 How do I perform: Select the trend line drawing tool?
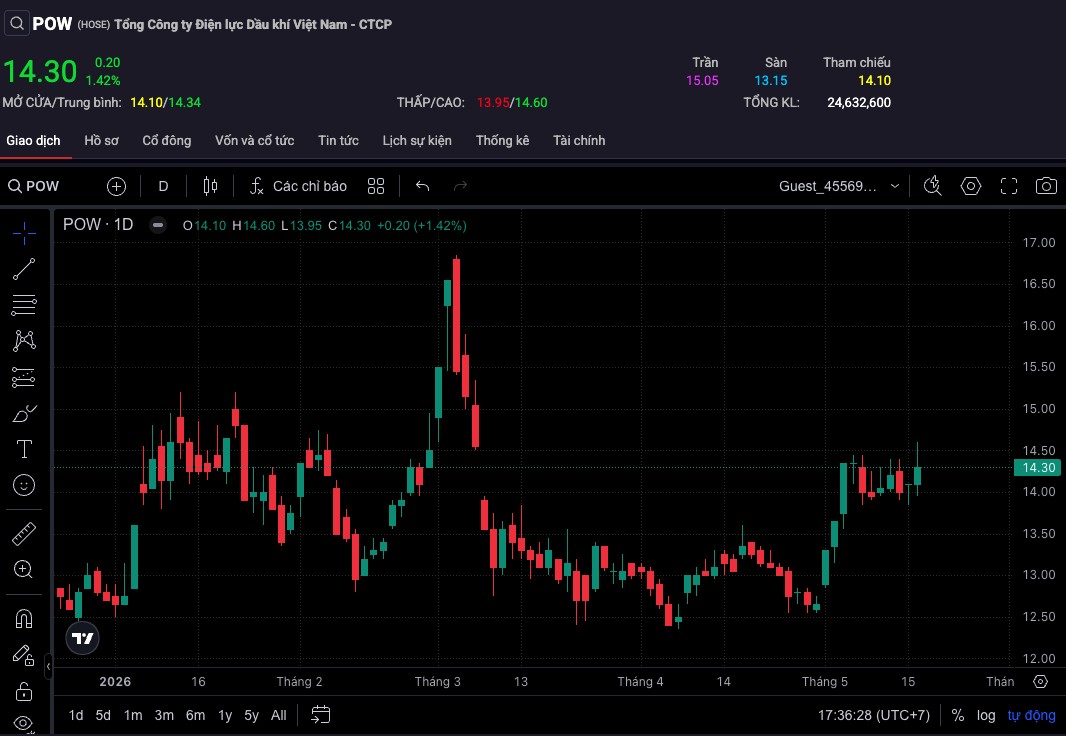pos(24,269)
